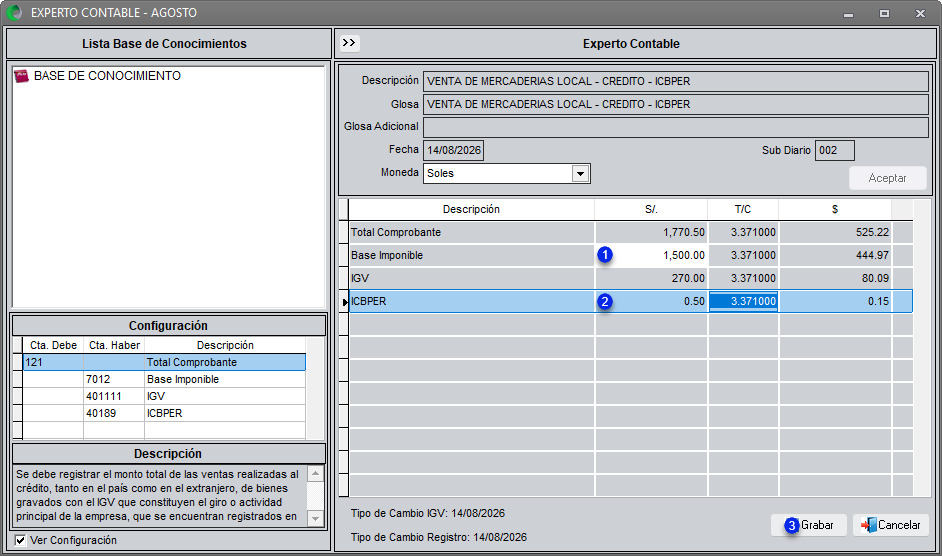The width and height of the screenshot is (942, 556).
Task: Click the Glosa Adicional input field
Action: (x=676, y=127)
